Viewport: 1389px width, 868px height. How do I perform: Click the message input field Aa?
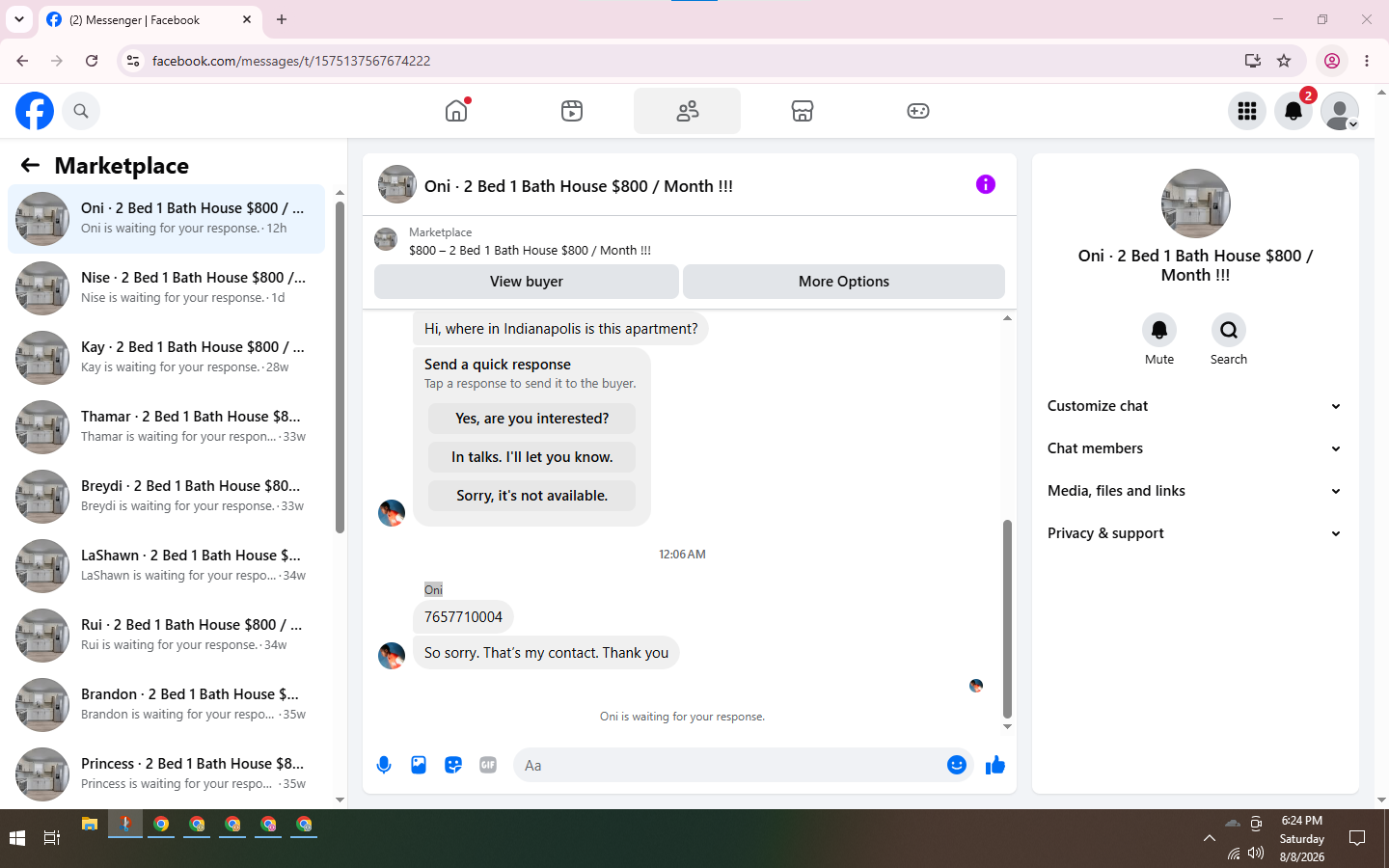[x=728, y=765]
